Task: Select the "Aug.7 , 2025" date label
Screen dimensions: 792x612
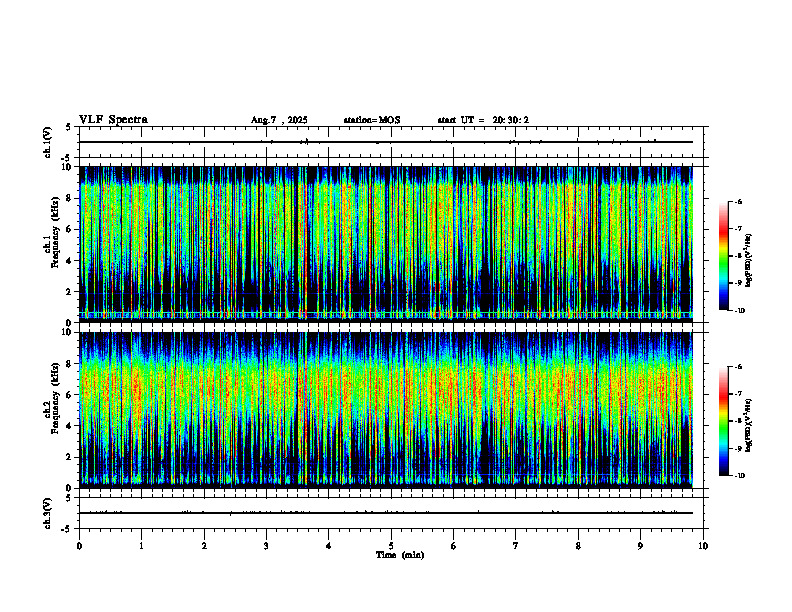Action: tap(279, 120)
